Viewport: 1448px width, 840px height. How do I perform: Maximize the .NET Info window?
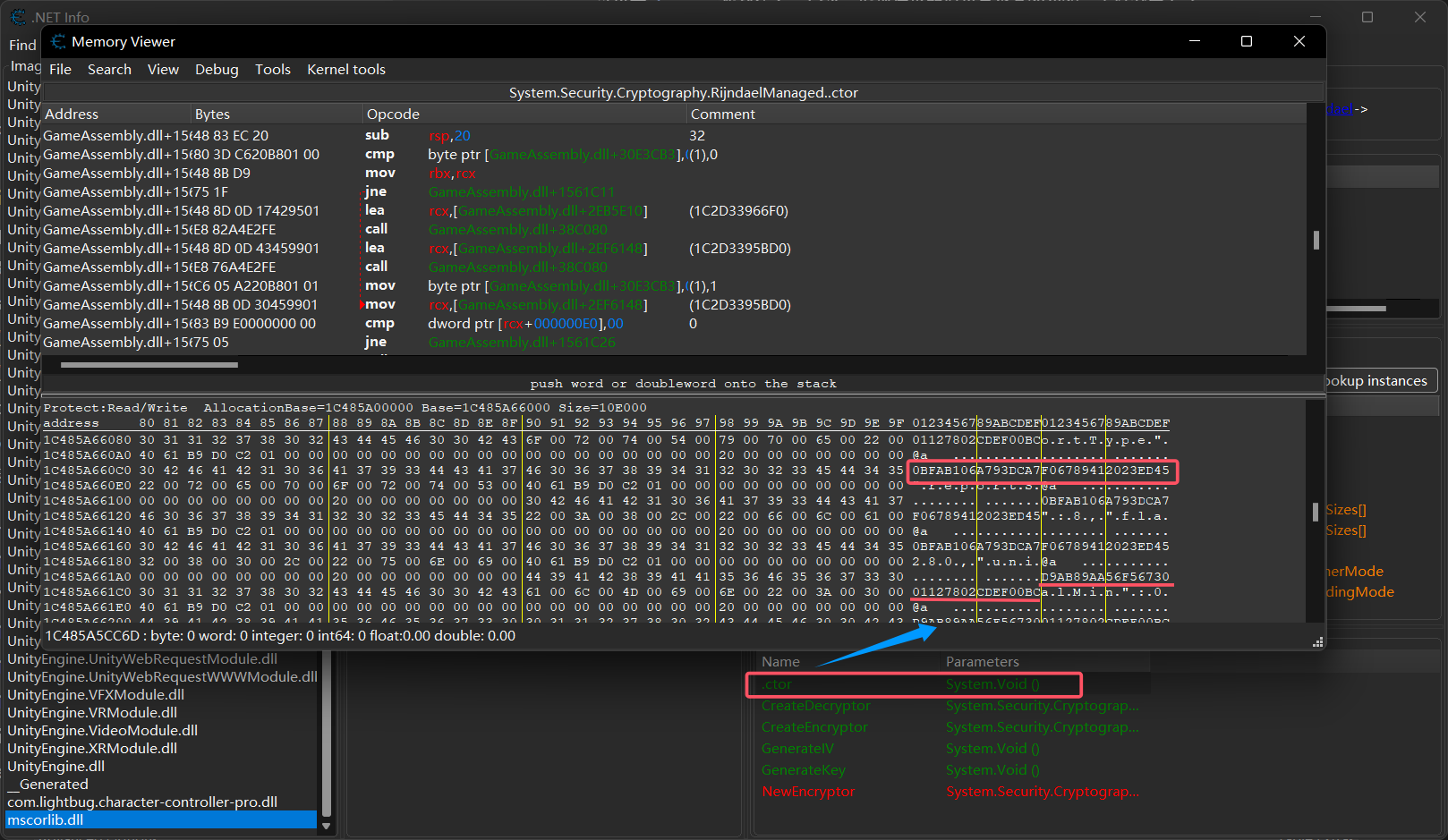(x=1367, y=17)
